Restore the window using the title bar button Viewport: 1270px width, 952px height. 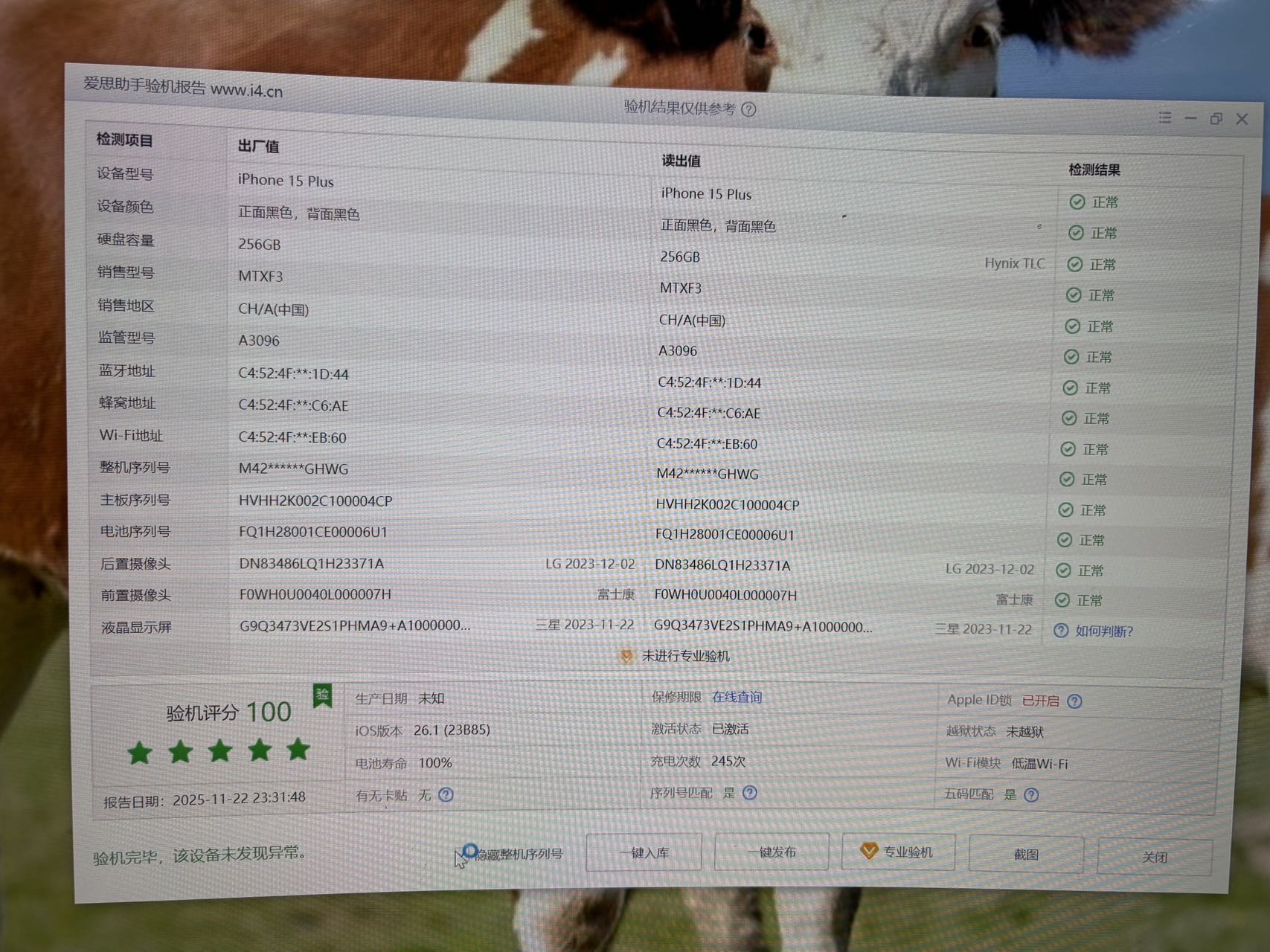coord(1216,119)
